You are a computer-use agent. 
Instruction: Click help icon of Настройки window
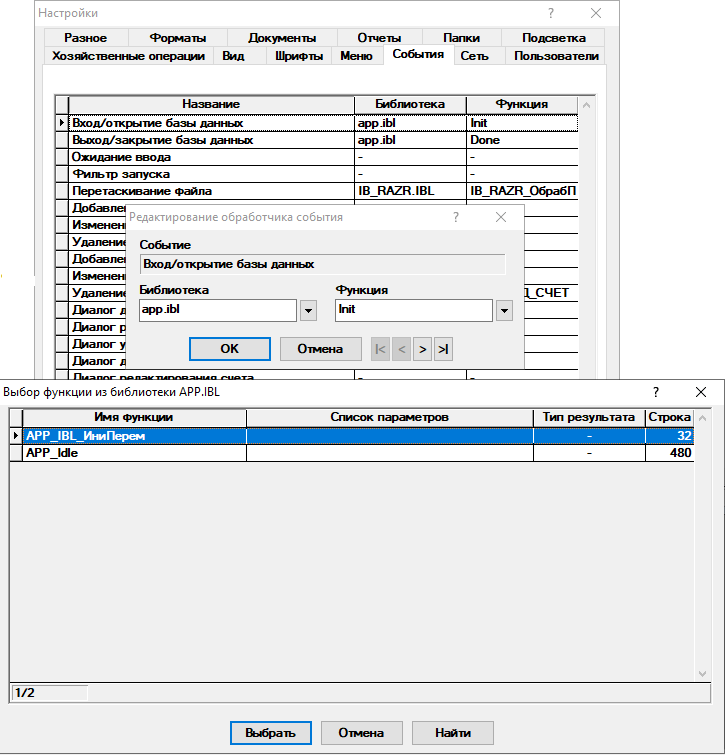click(x=551, y=13)
